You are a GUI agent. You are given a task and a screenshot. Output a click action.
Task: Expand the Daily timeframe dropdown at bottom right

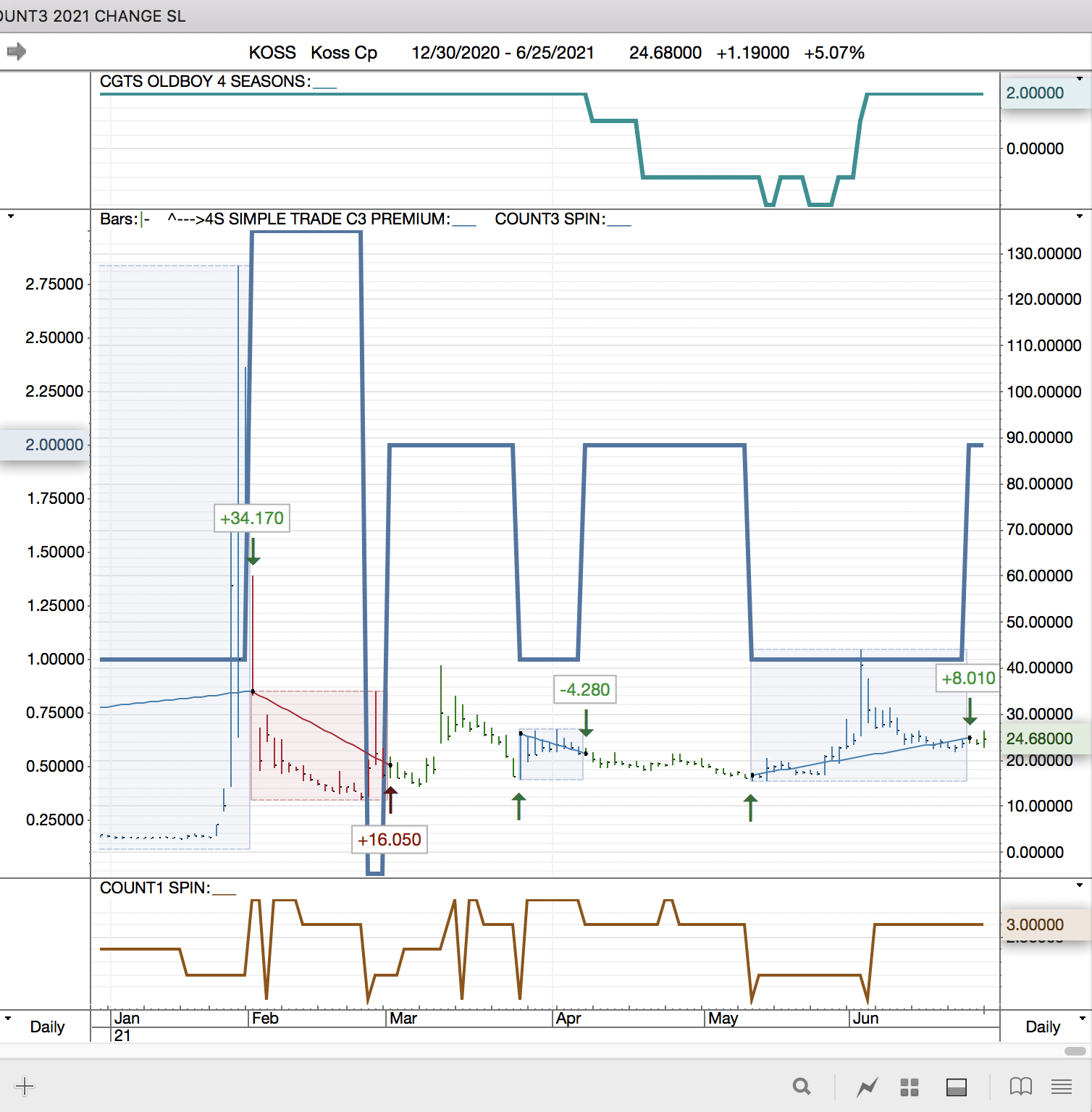pyautogui.click(x=1083, y=1019)
